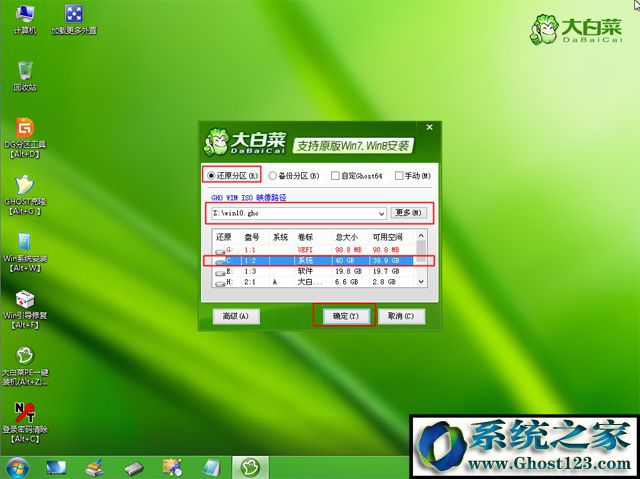Click the partition list scrollbar thumb
640x479 pixels.
[421, 251]
